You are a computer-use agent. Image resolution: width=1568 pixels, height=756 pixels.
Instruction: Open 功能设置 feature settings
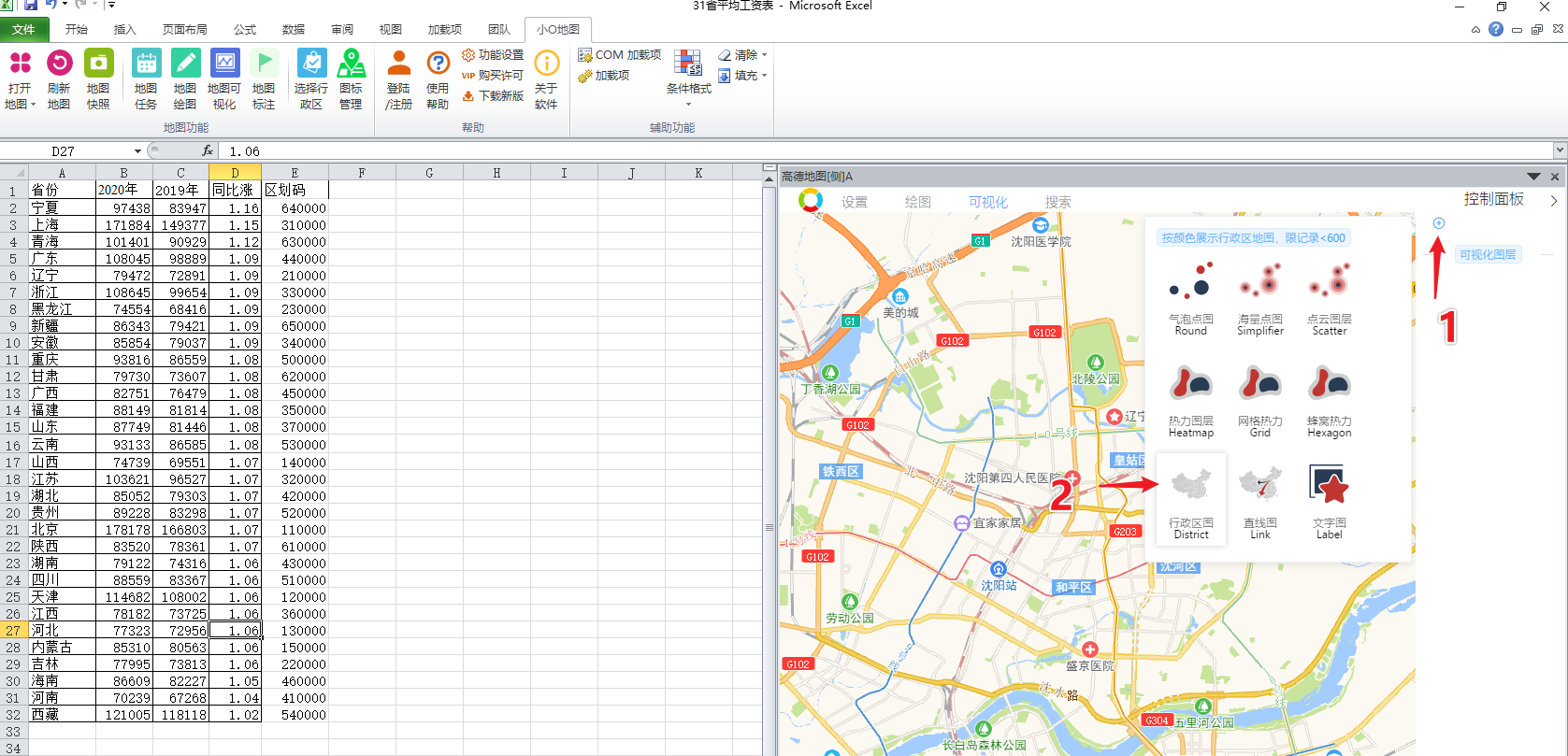tap(493, 55)
